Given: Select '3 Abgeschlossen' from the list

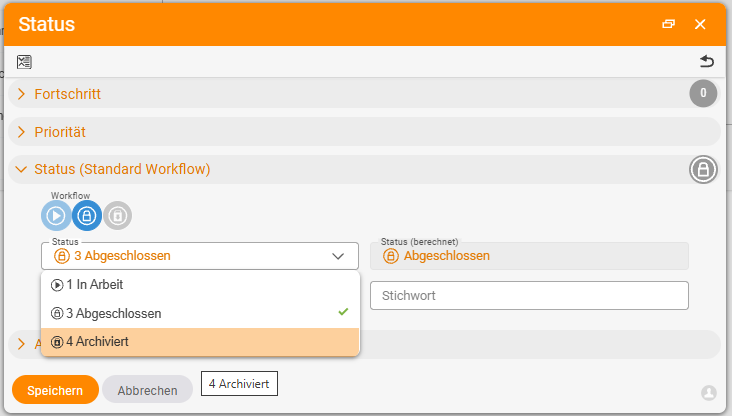Looking at the screenshot, I should (200, 313).
